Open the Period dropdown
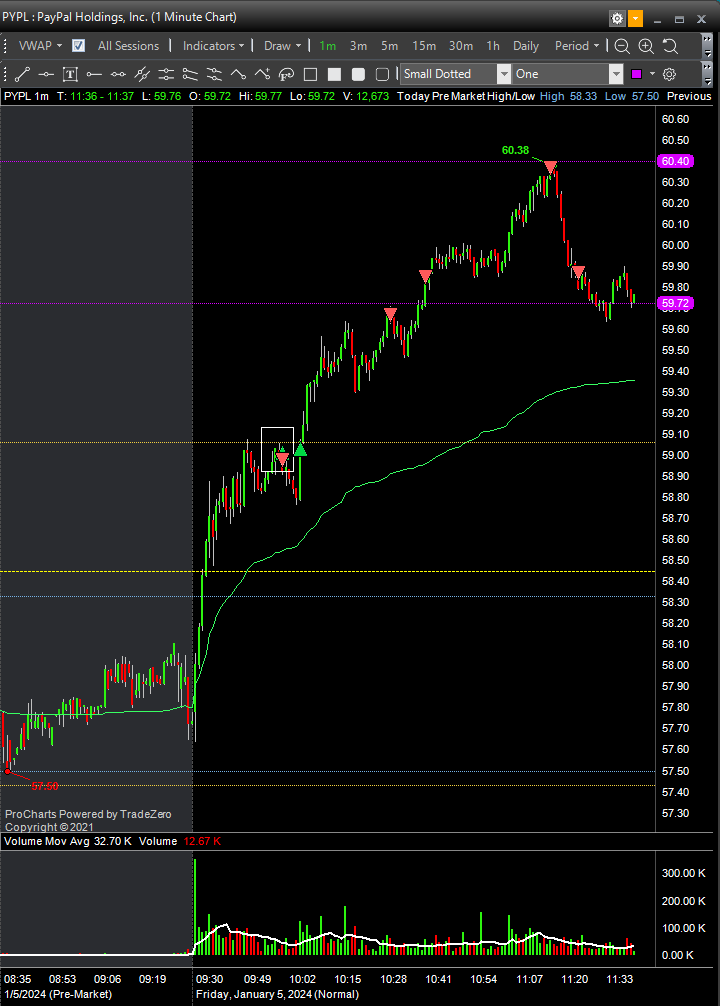720x1006 pixels. point(577,46)
